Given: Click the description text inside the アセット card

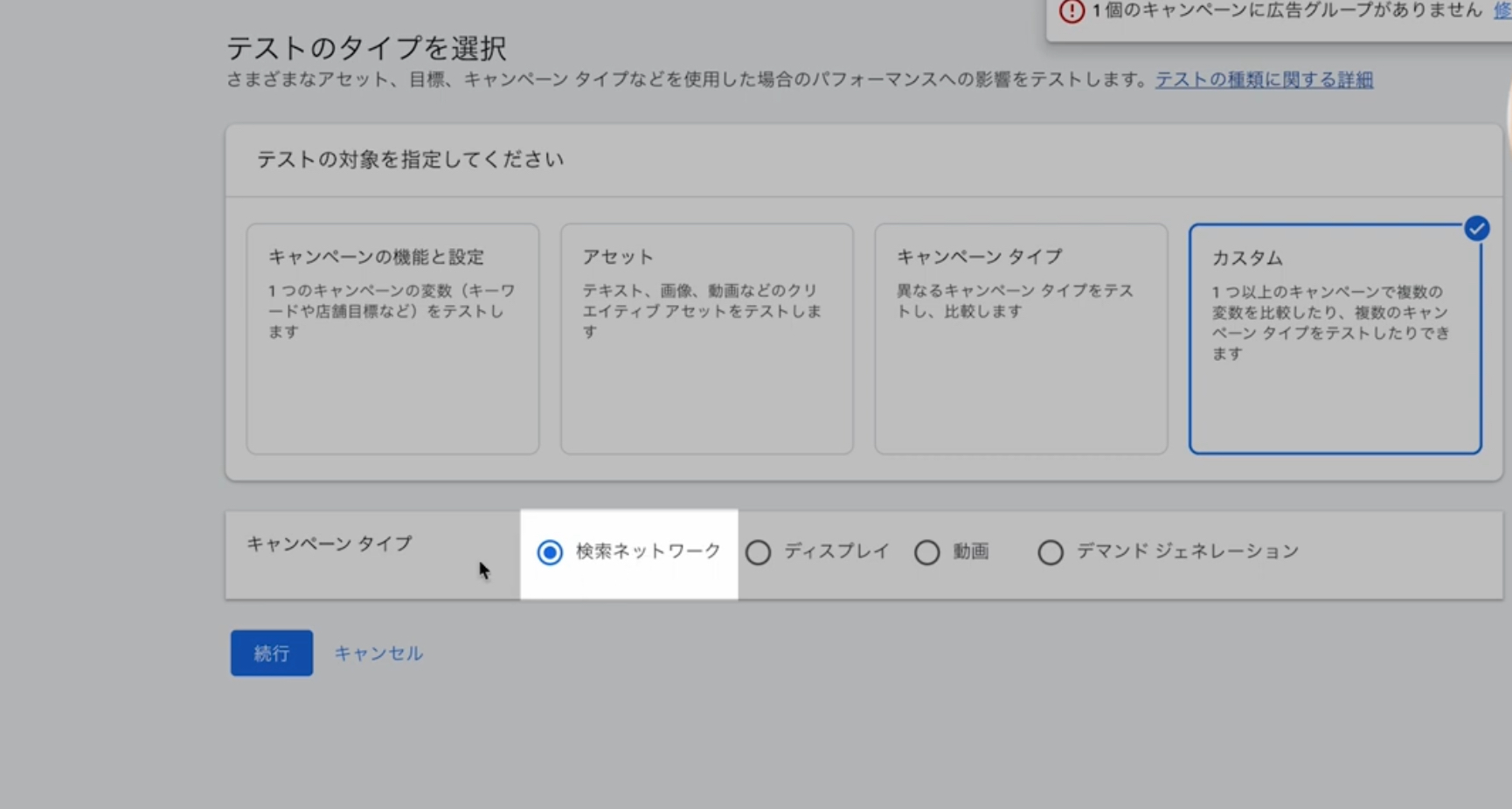Looking at the screenshot, I should click(x=702, y=311).
